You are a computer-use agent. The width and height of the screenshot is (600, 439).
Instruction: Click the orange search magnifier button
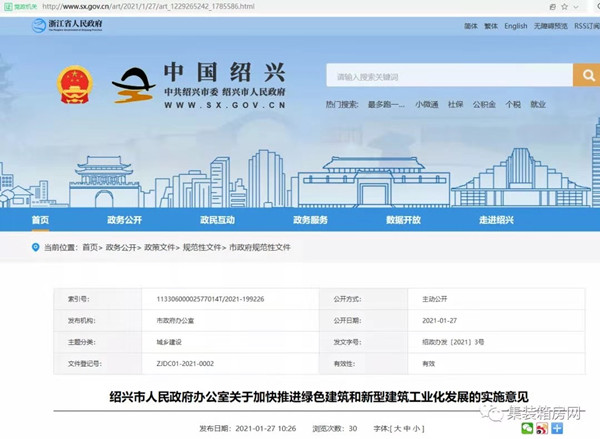pos(585,76)
